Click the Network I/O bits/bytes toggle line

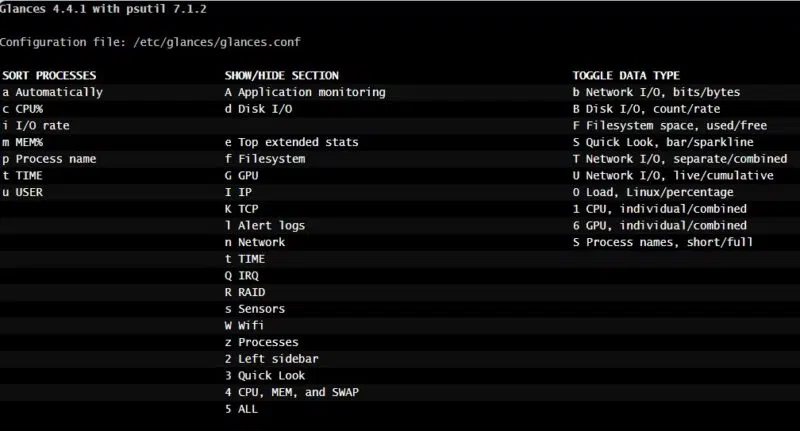[663, 92]
